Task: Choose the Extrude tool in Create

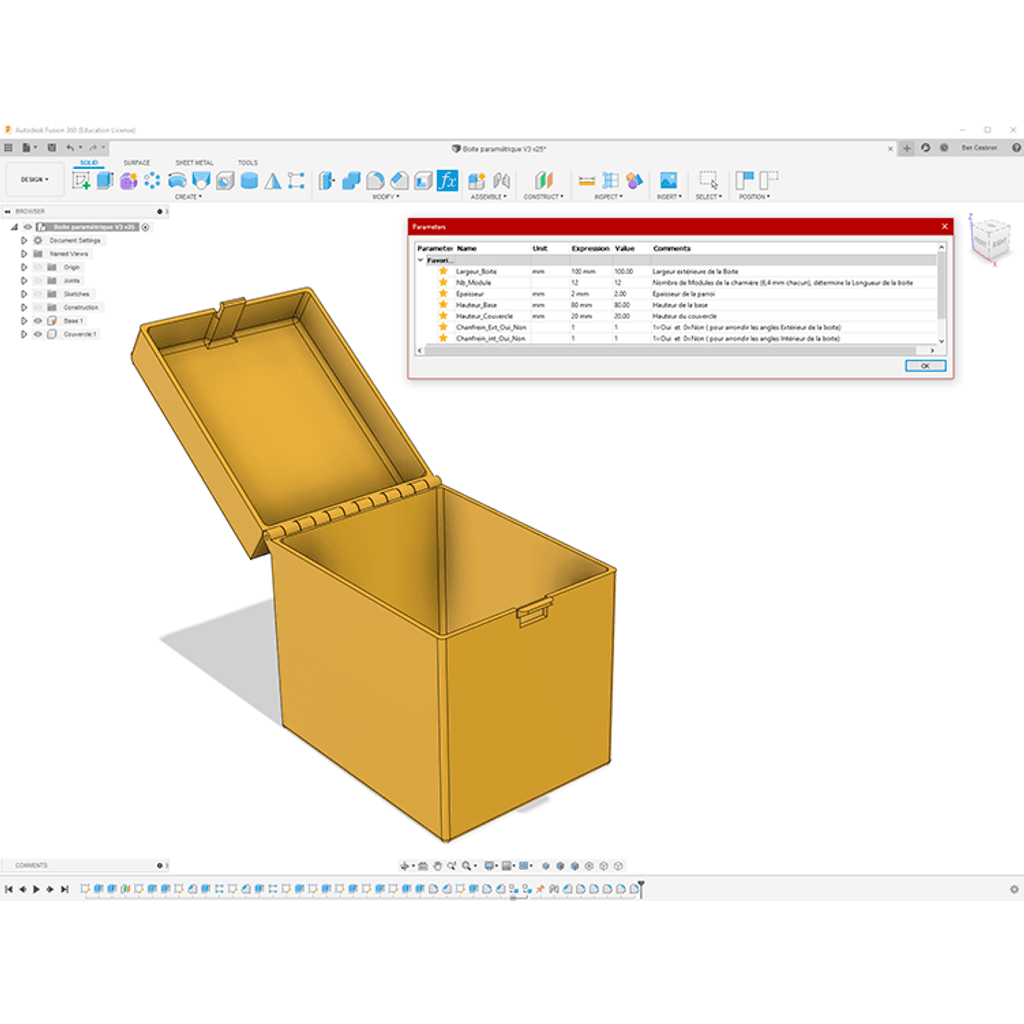Action: click(104, 181)
